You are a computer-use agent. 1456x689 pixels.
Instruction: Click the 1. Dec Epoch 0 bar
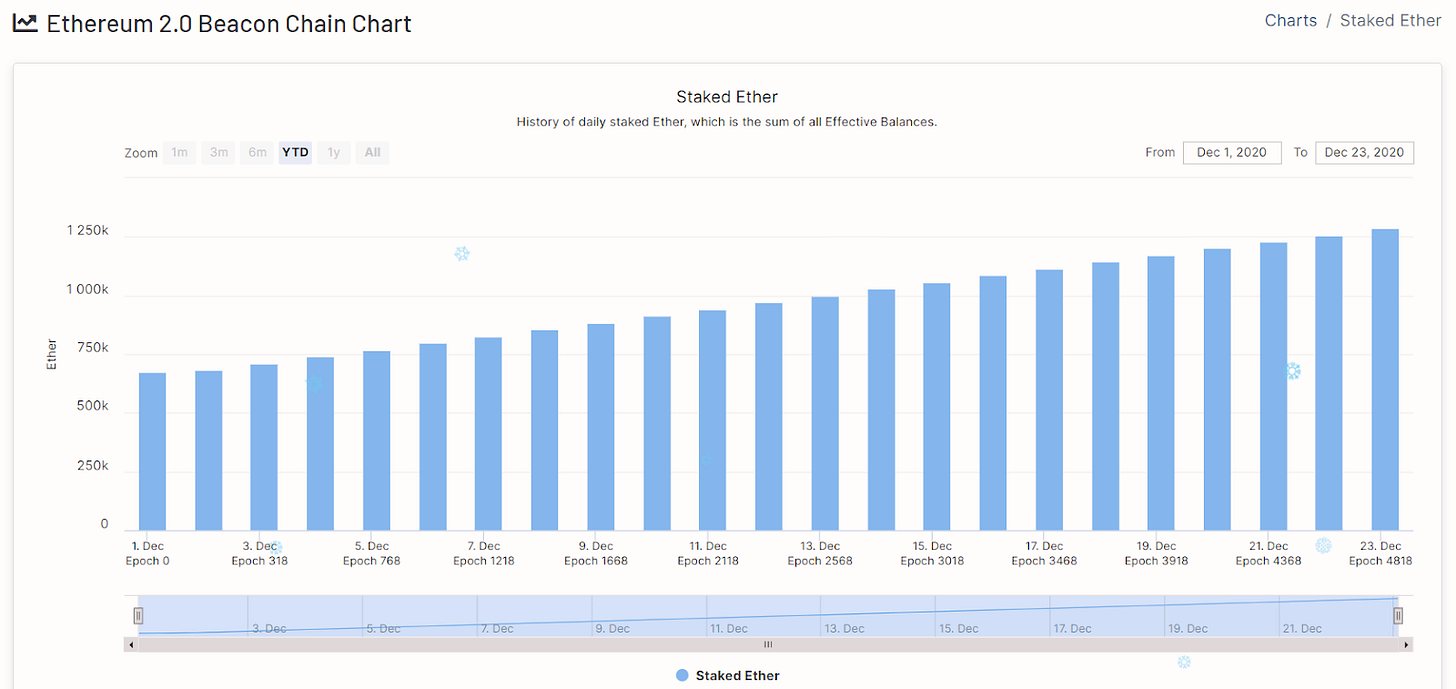(152, 452)
